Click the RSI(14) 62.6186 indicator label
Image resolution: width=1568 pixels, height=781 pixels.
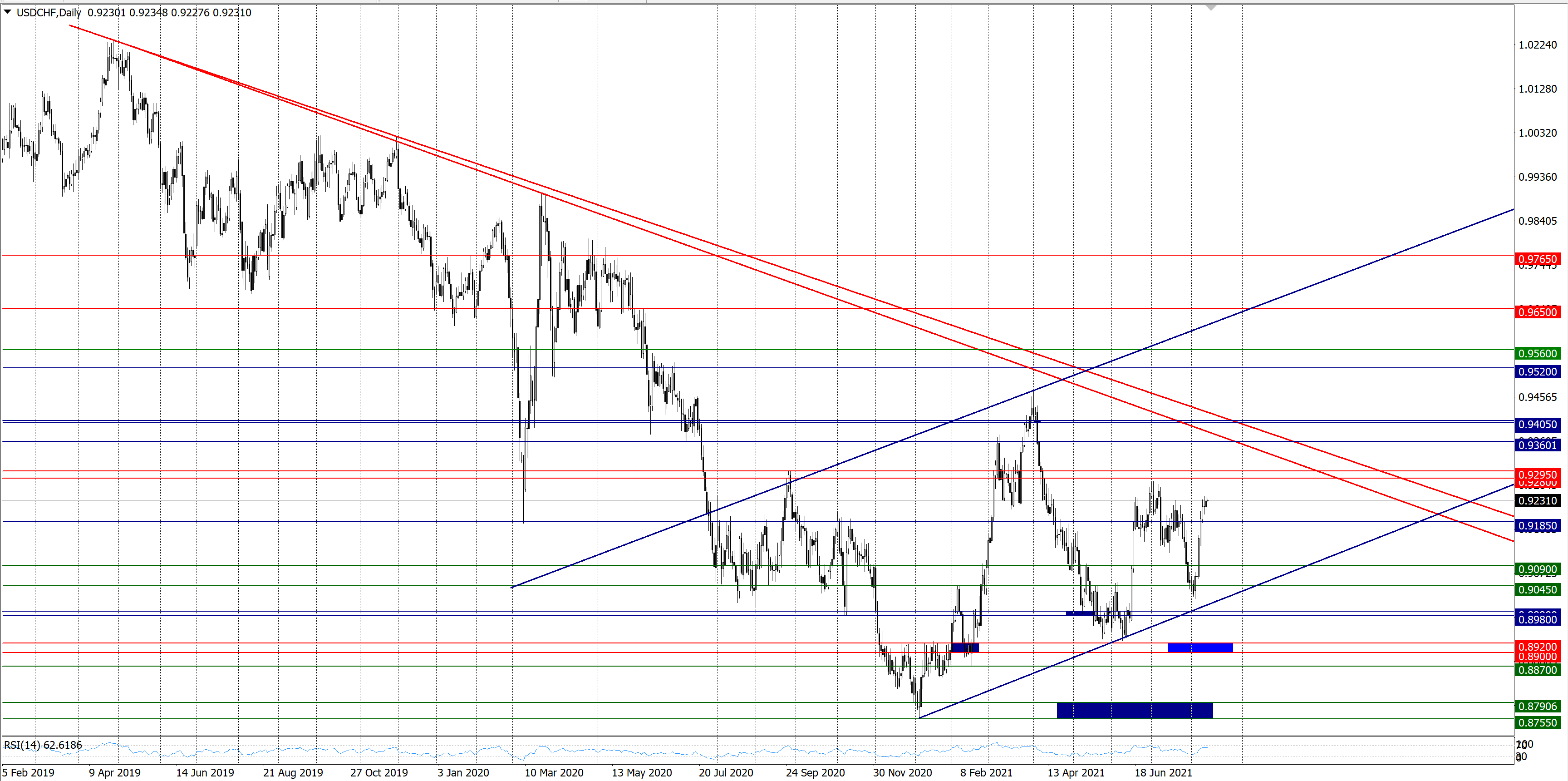point(43,745)
